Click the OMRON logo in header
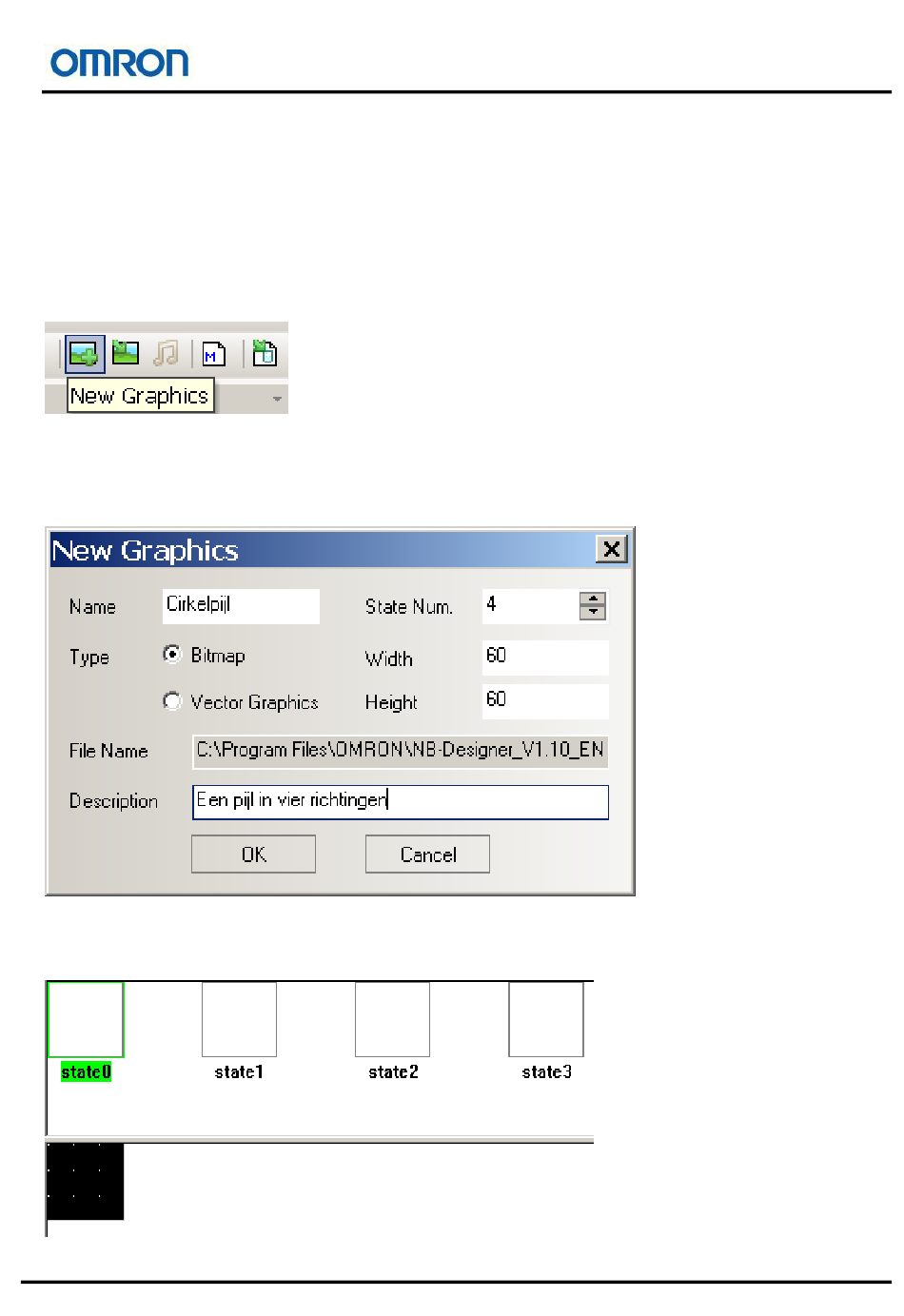Viewport: 904px width, 1316px height. point(120,63)
